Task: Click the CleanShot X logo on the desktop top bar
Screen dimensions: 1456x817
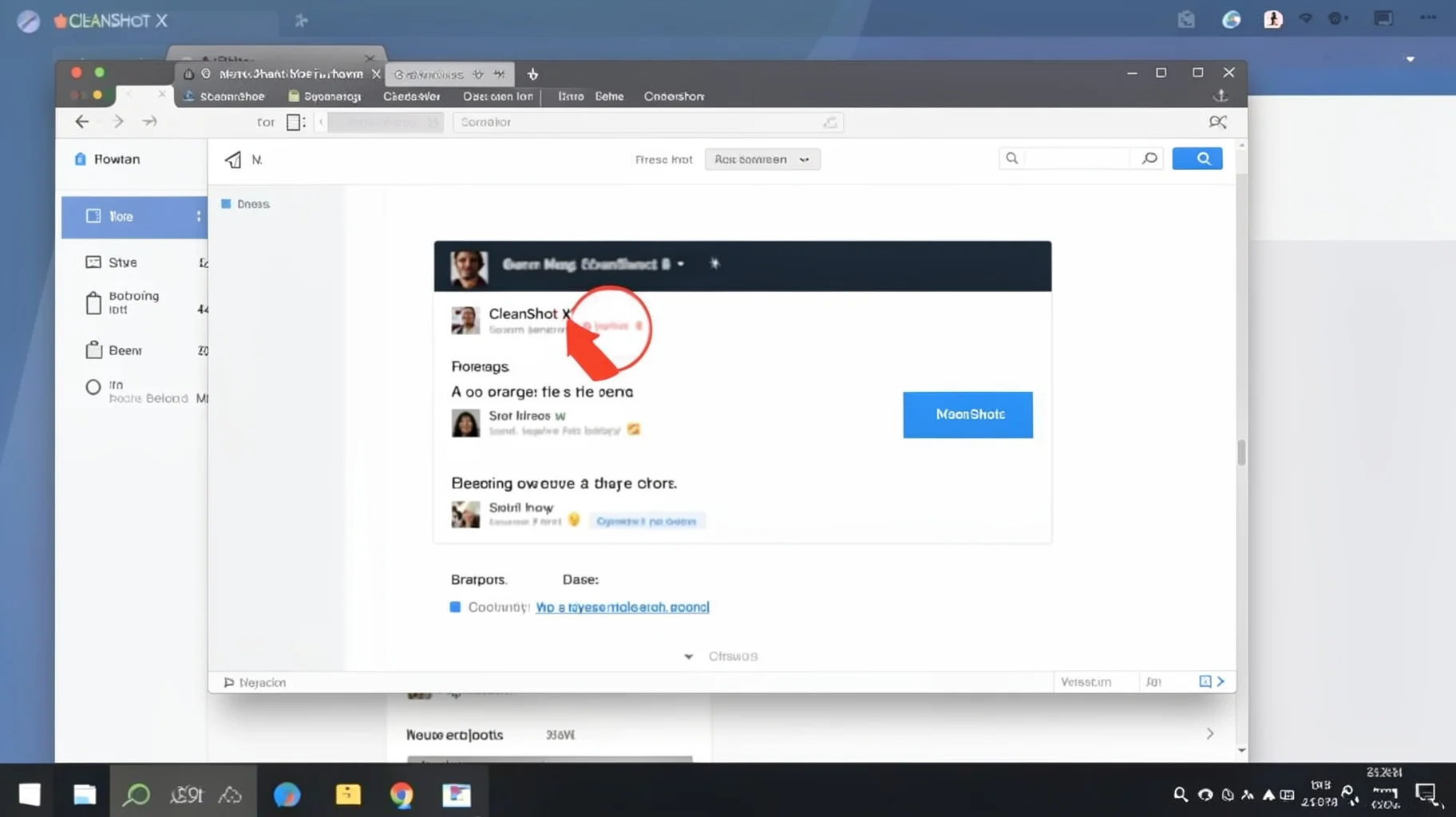Action: pyautogui.click(x=111, y=21)
